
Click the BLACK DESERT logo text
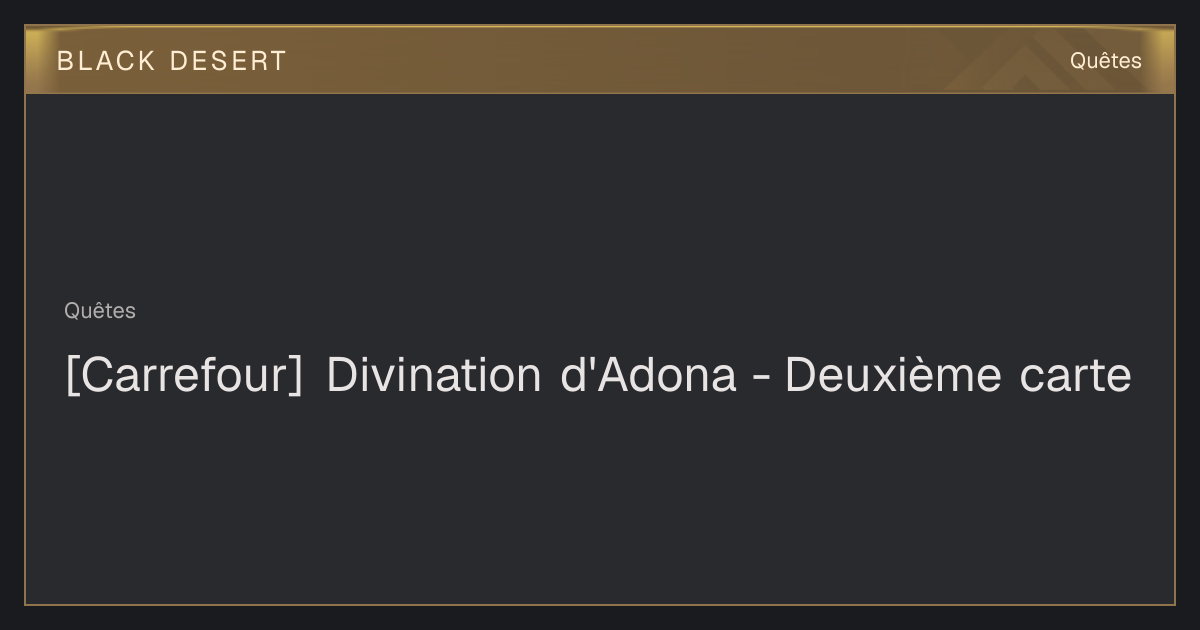(172, 61)
